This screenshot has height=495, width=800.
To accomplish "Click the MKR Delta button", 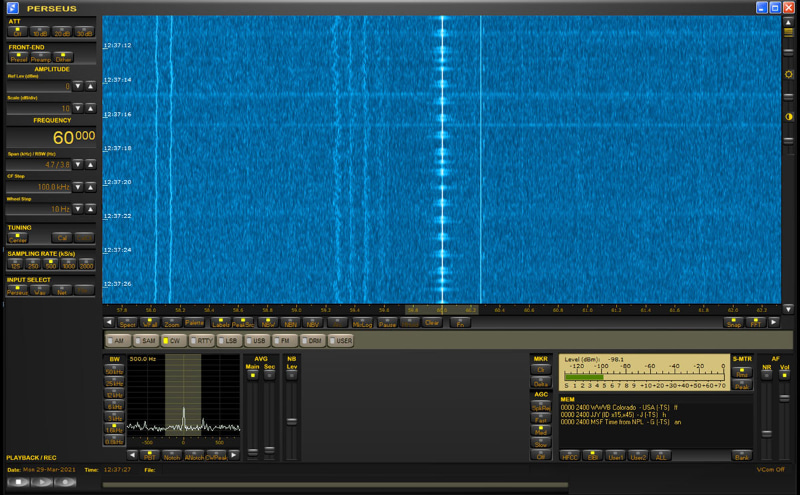I will (541, 382).
